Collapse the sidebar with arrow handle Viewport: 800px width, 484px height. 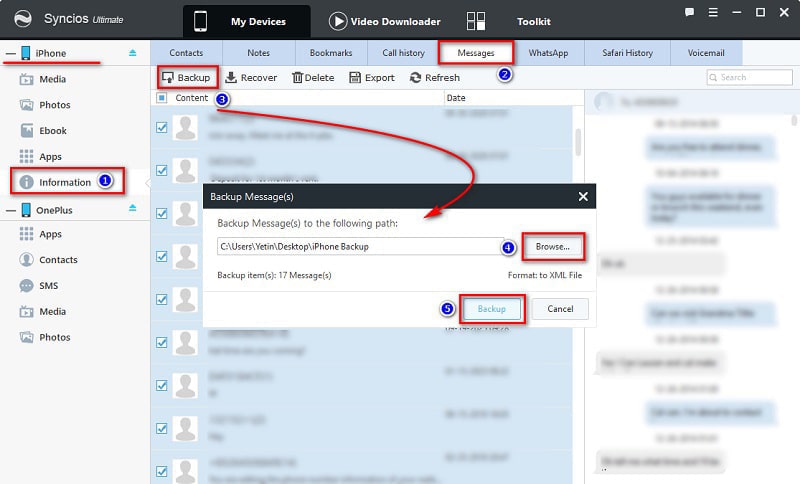pyautogui.click(x=148, y=183)
